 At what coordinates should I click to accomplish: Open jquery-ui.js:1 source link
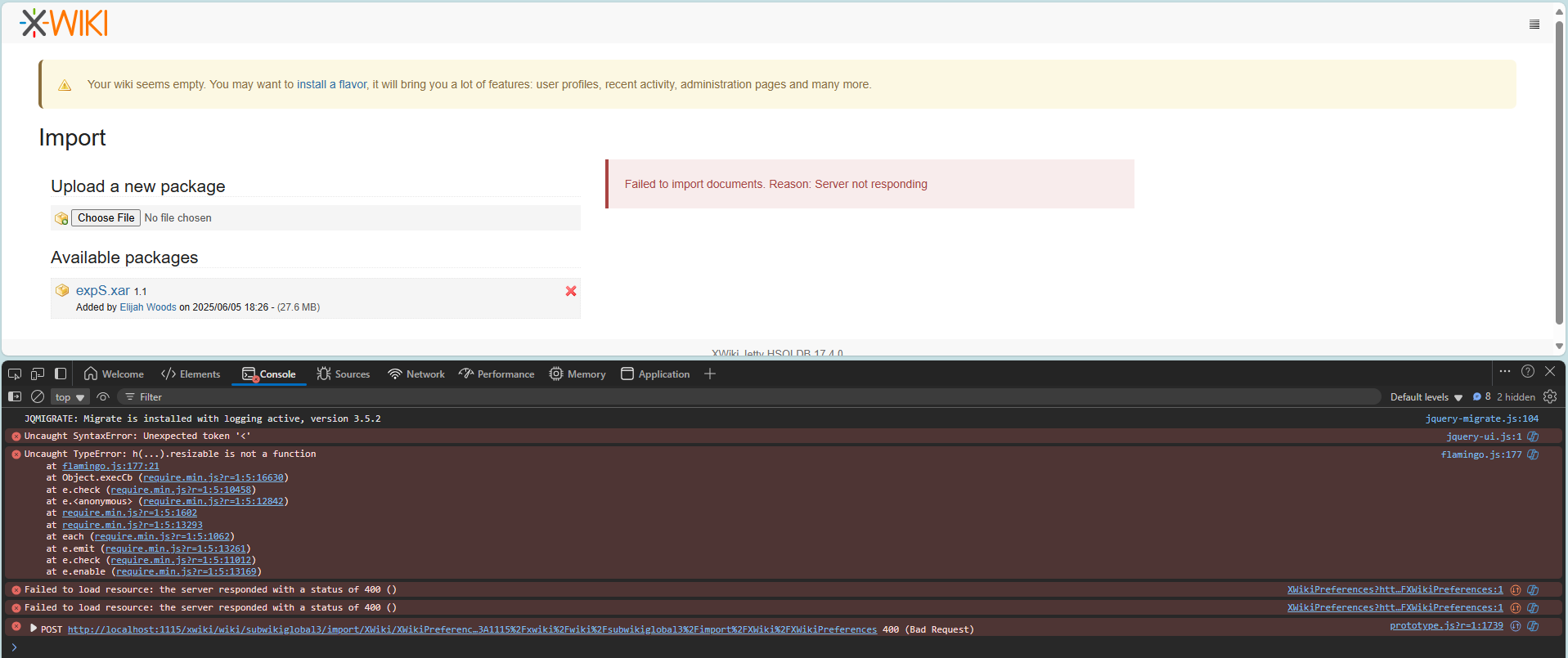(x=1484, y=436)
